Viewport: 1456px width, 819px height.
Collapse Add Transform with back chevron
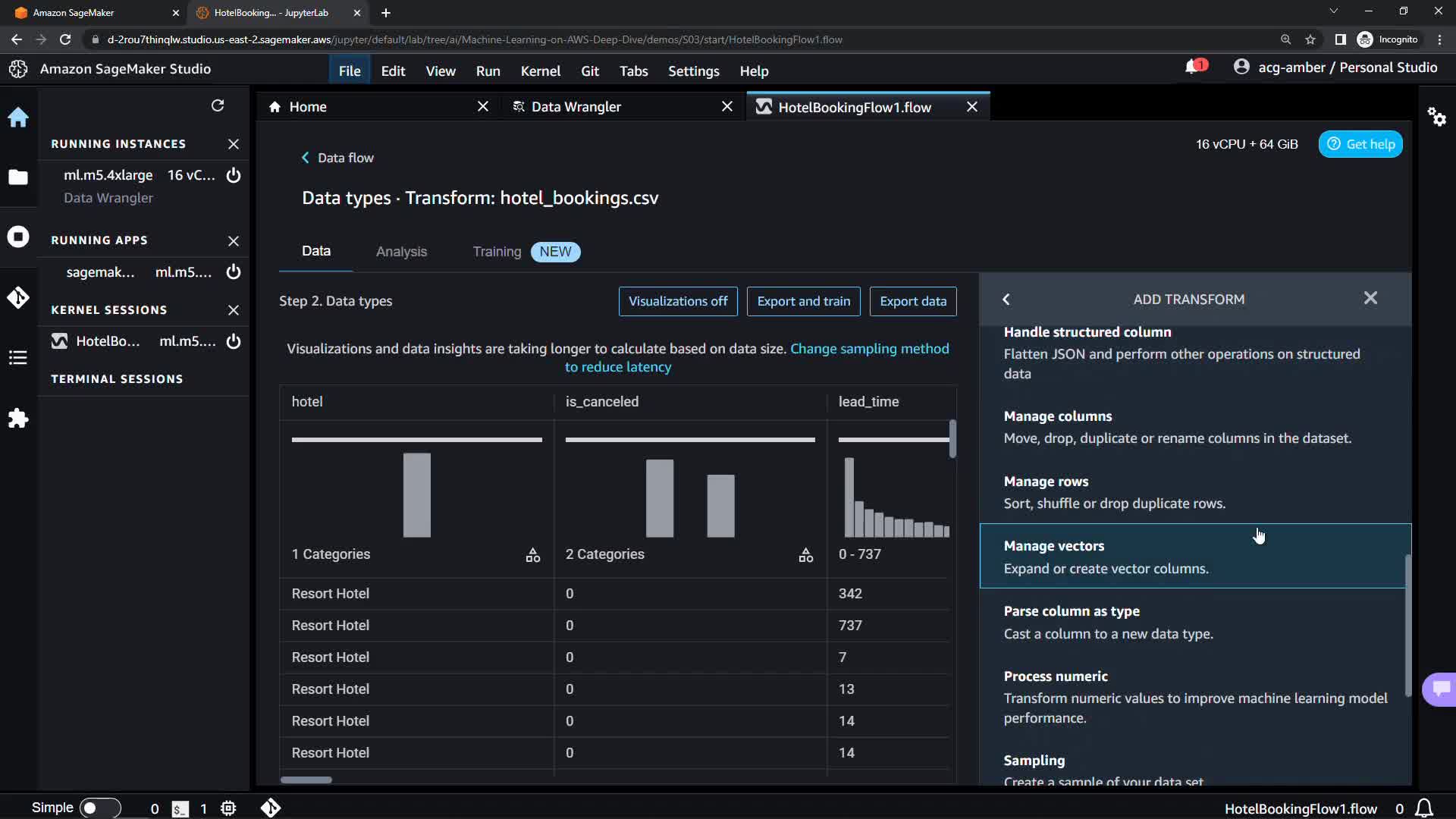tap(1006, 300)
